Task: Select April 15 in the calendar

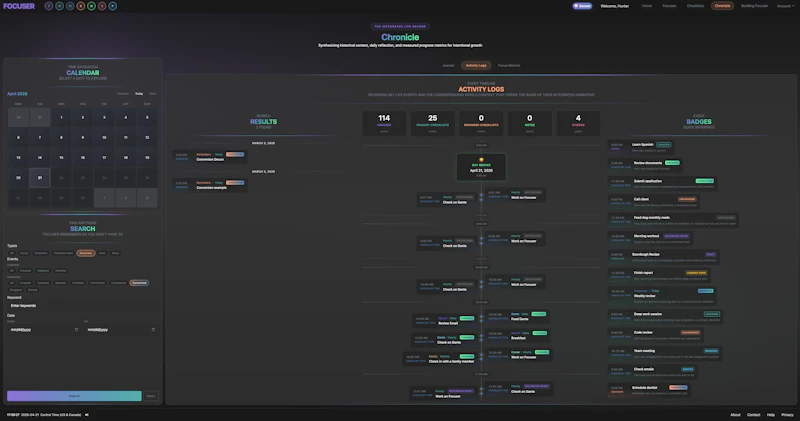Action: [61, 158]
